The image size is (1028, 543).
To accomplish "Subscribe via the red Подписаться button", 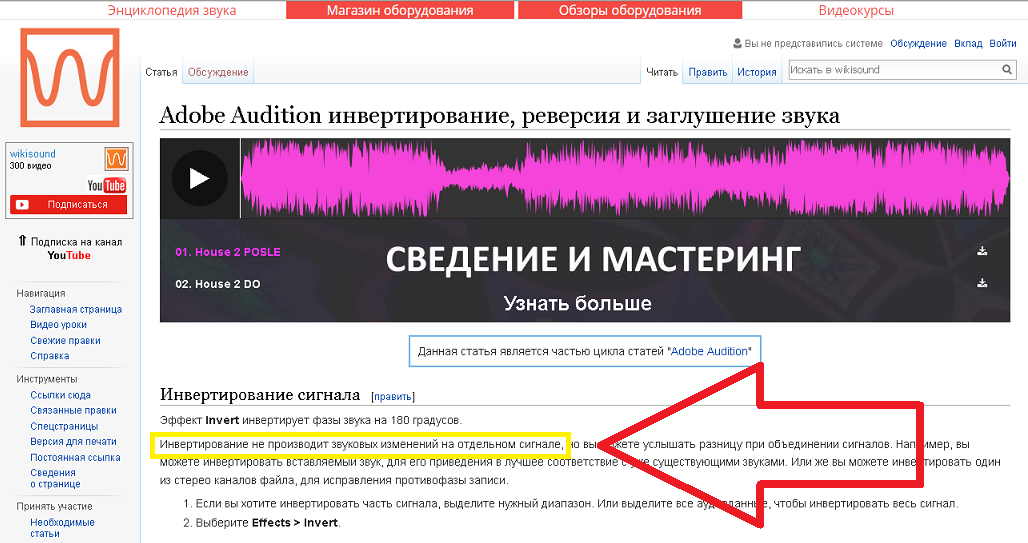I will 68,205.
